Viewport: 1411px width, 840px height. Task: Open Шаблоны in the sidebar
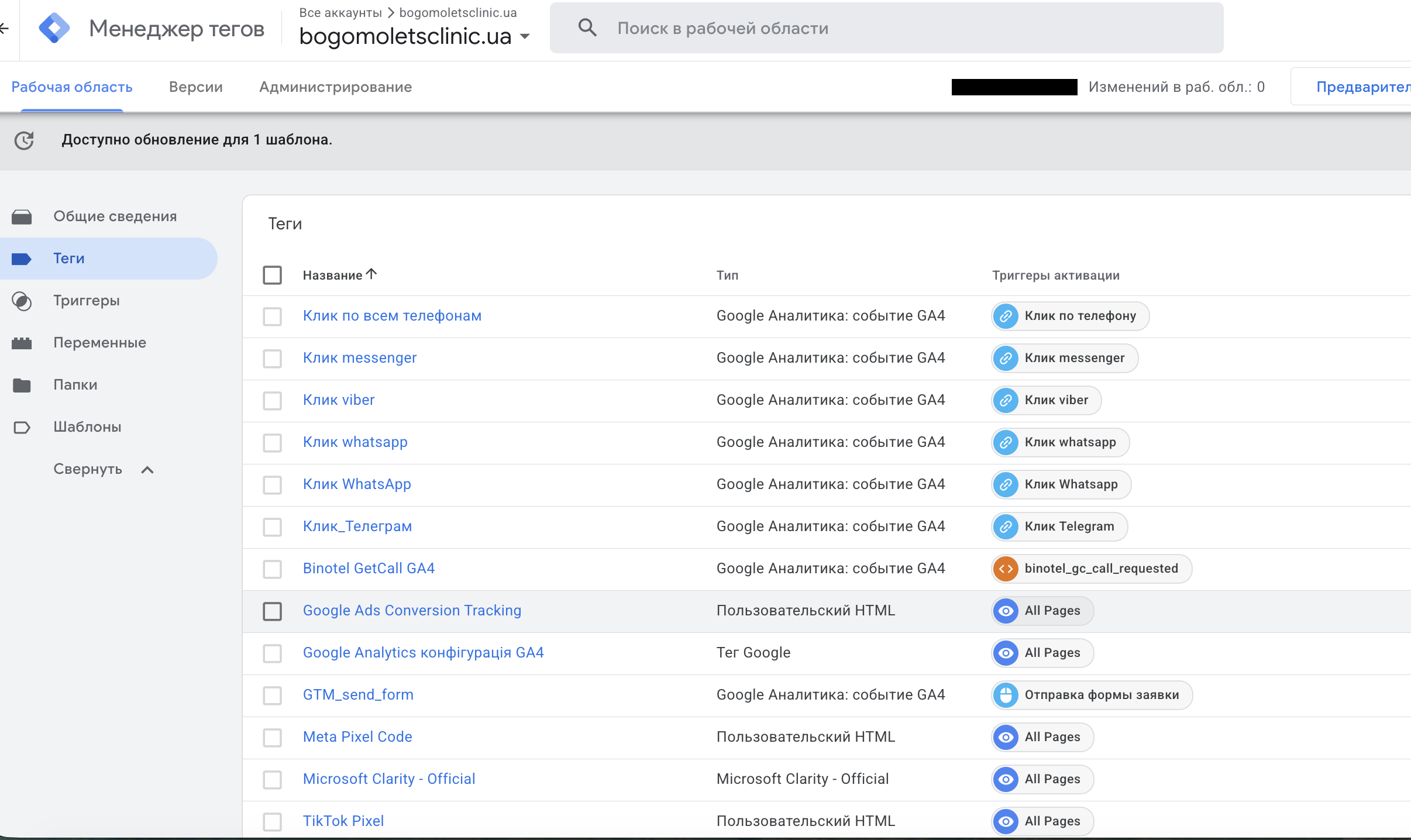pos(87,427)
